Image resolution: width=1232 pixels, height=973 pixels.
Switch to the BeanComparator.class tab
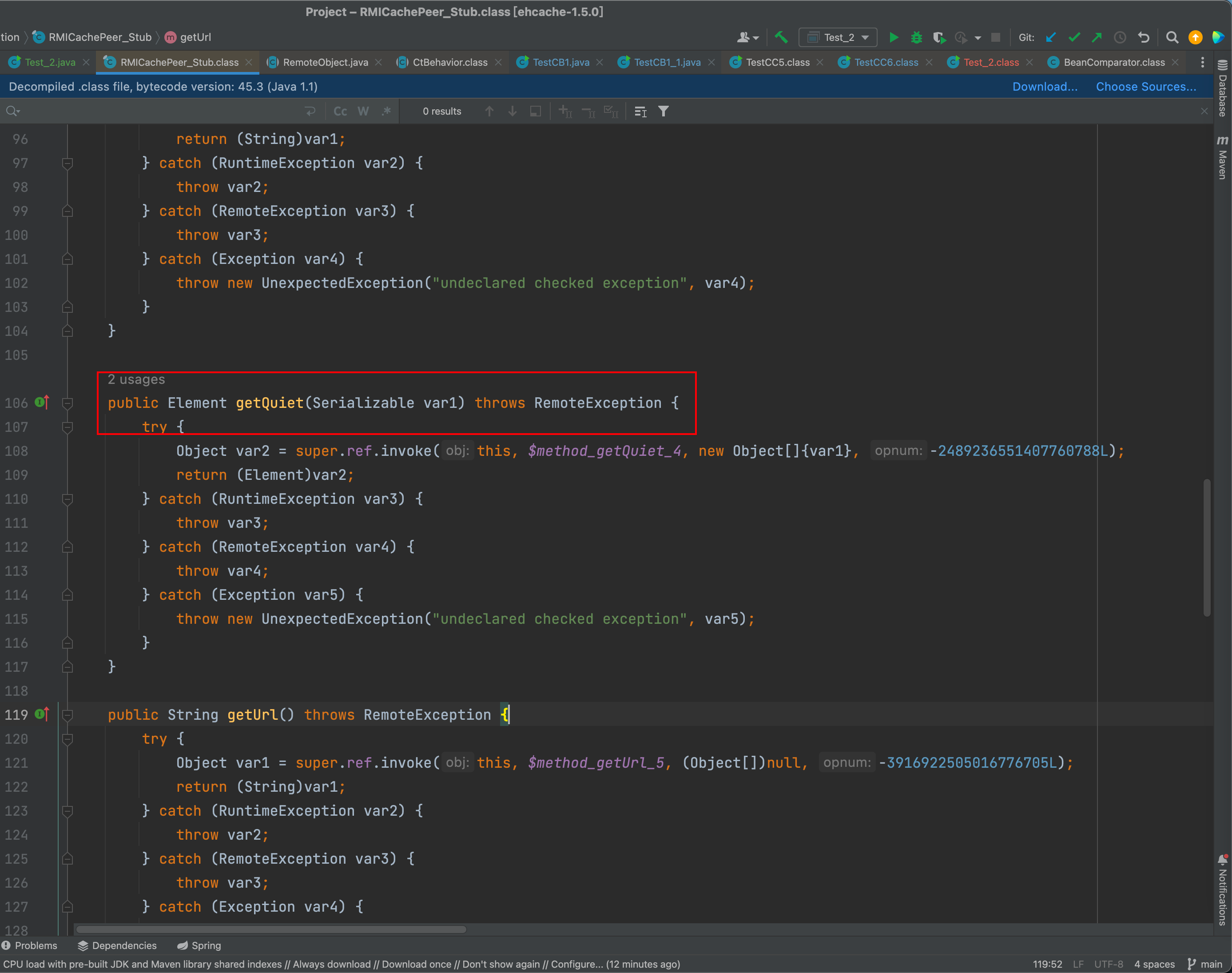(x=1113, y=62)
